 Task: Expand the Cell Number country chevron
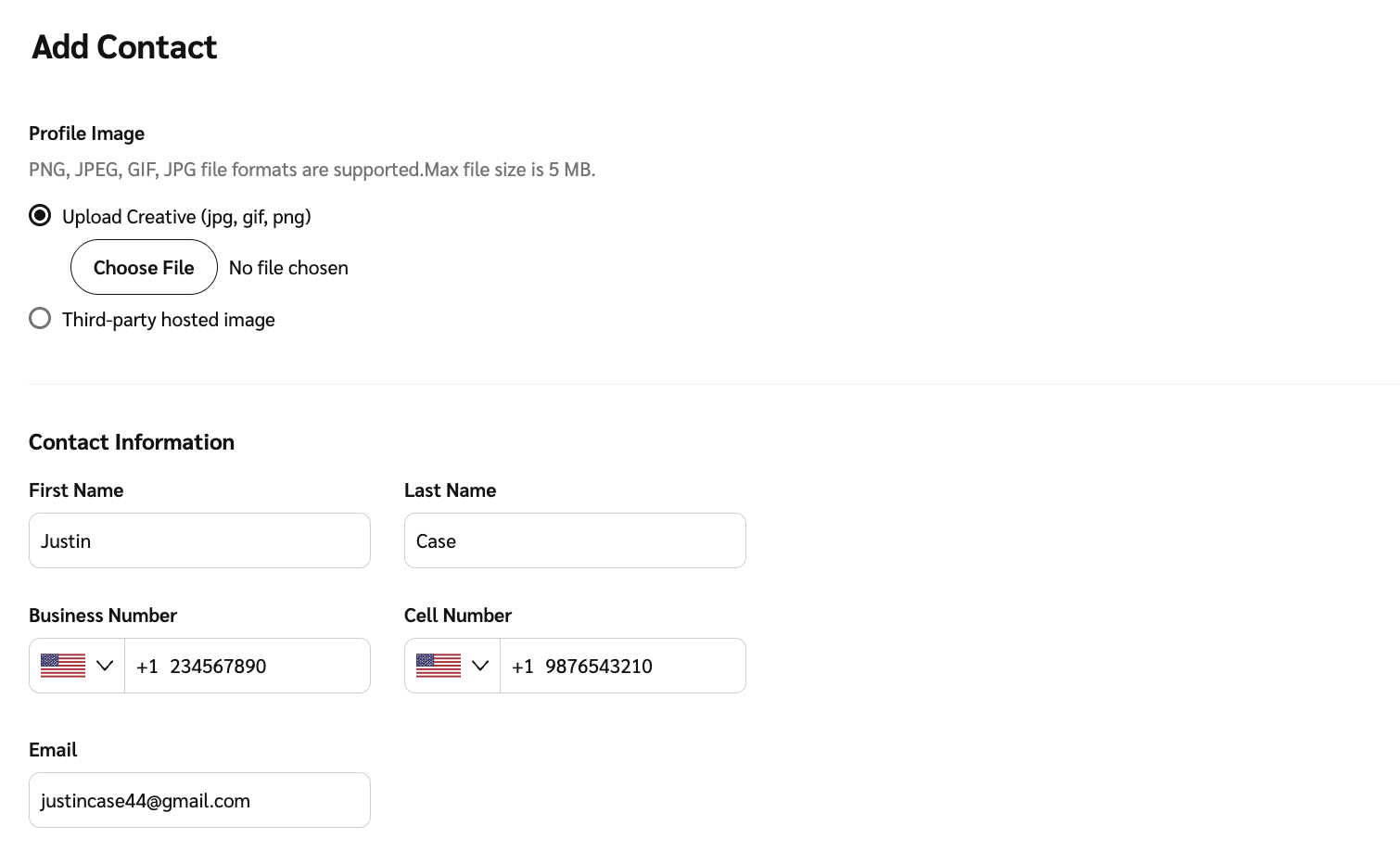click(x=480, y=666)
